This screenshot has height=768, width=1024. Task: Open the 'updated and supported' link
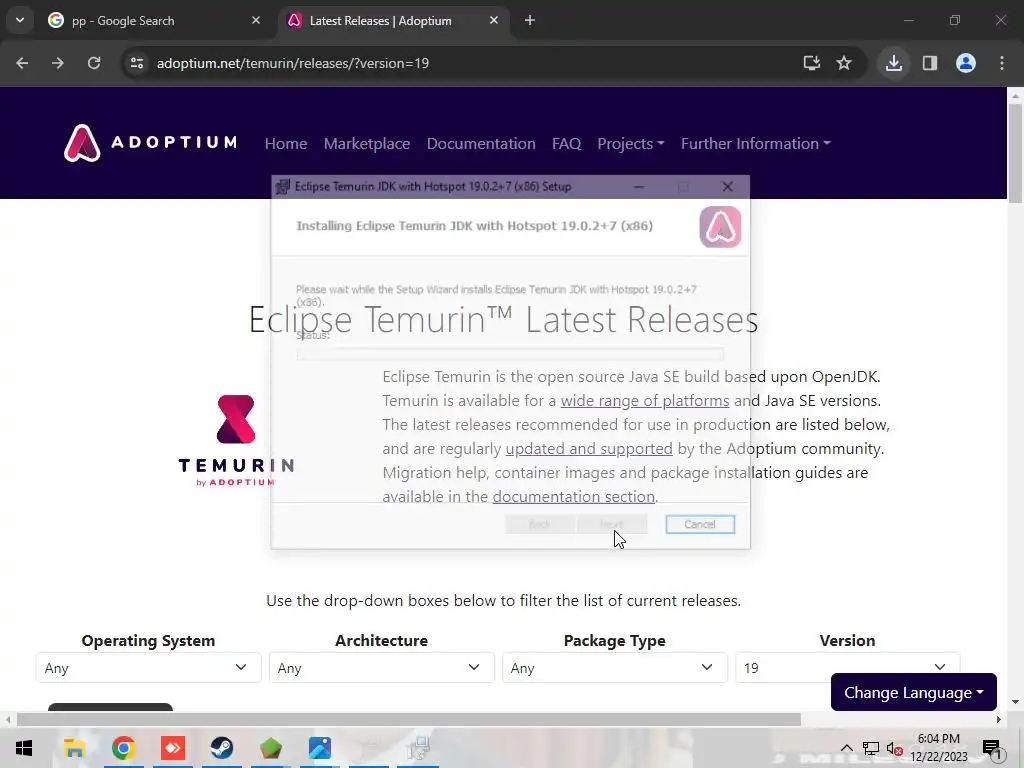pyautogui.click(x=589, y=449)
